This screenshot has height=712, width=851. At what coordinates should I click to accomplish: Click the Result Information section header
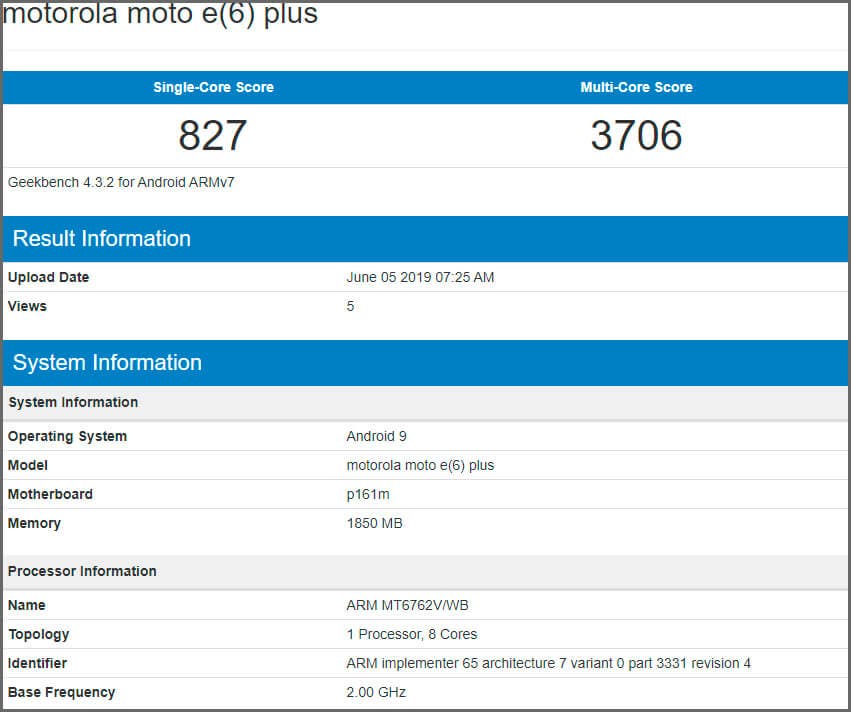[101, 239]
